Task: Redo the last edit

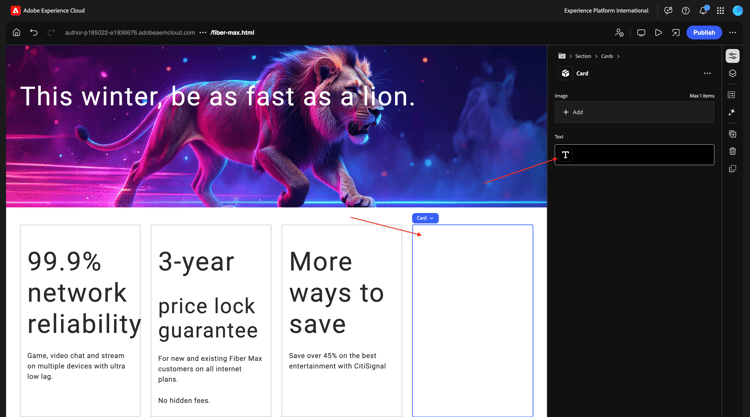Action: point(51,33)
